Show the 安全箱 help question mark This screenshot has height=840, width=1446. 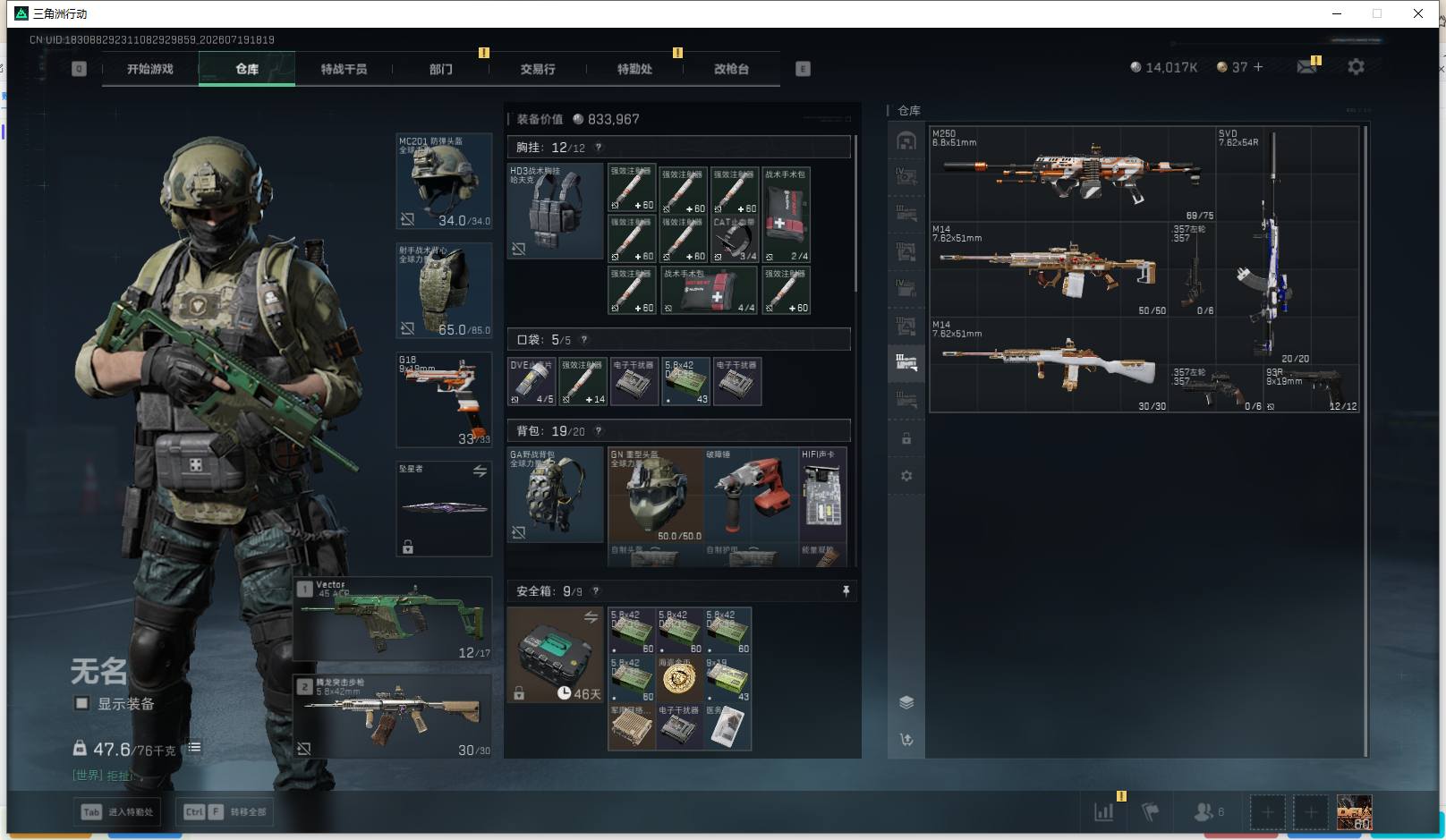coord(595,591)
